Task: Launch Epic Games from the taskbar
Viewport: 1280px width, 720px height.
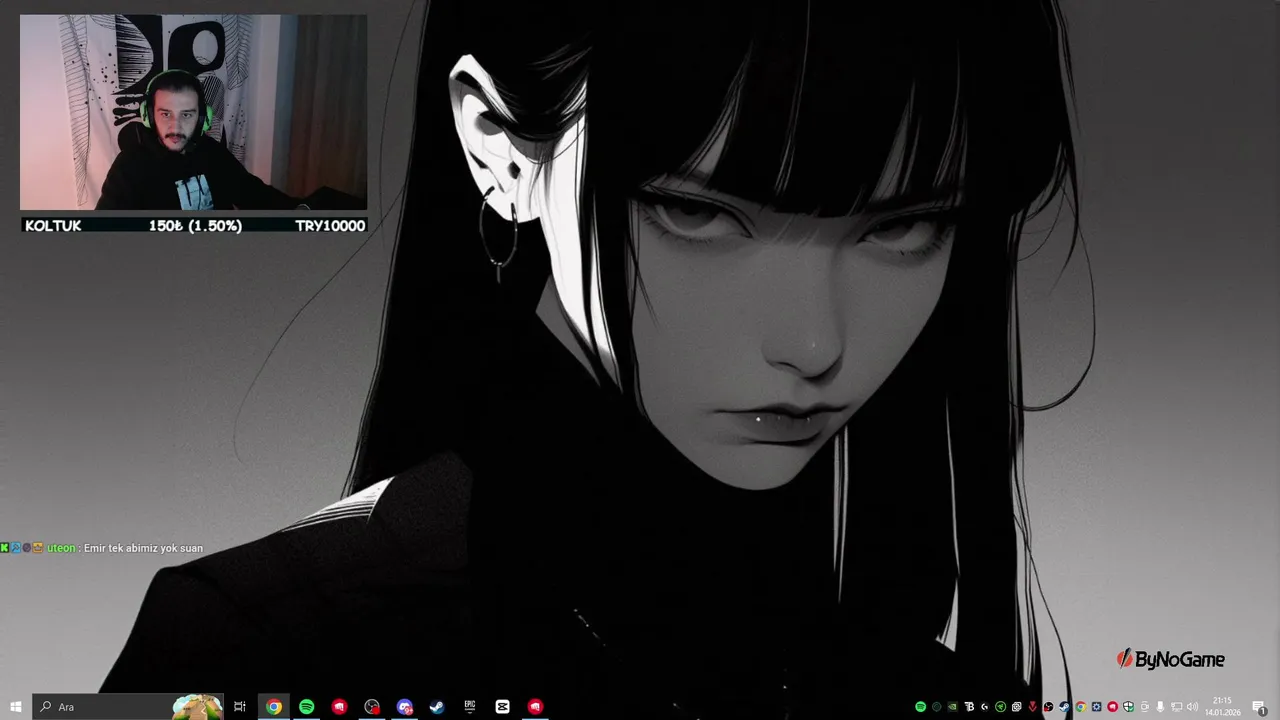Action: [469, 707]
